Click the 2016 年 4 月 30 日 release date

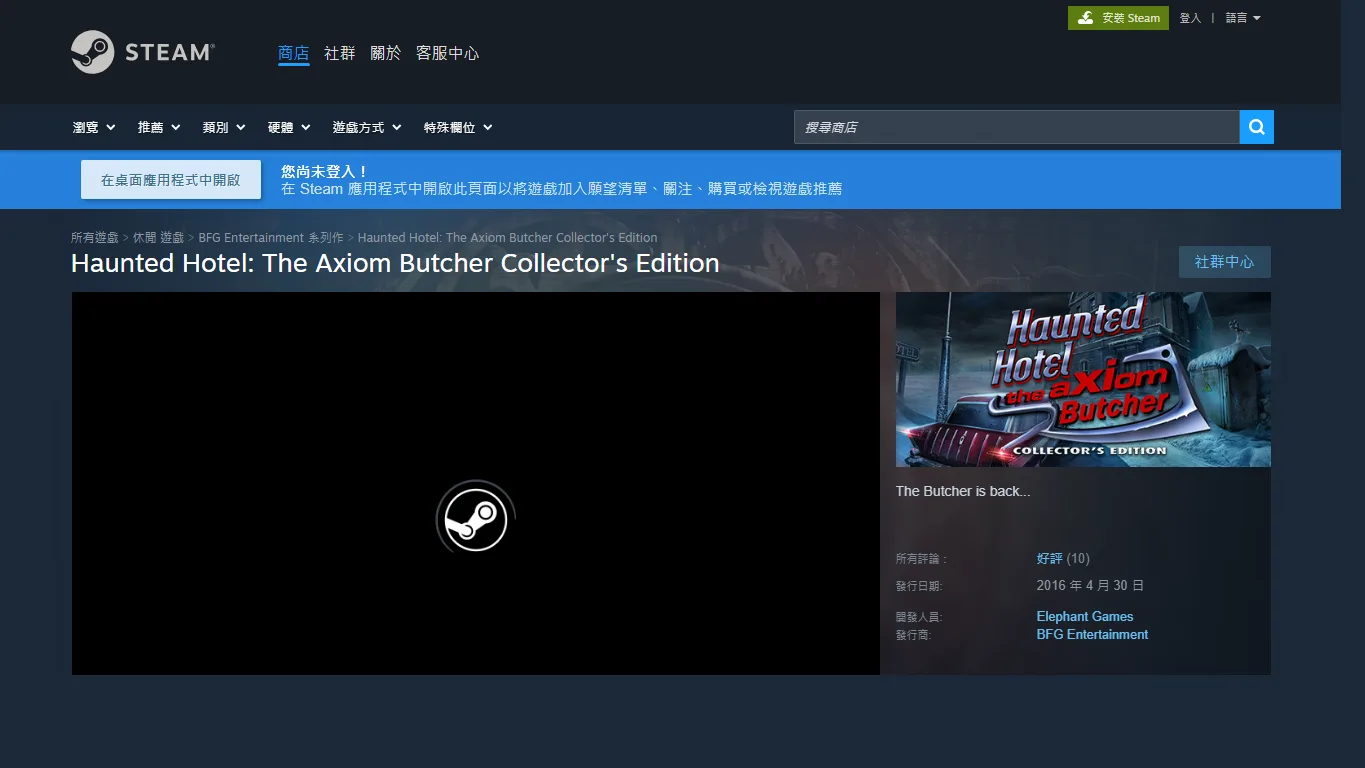point(1090,585)
